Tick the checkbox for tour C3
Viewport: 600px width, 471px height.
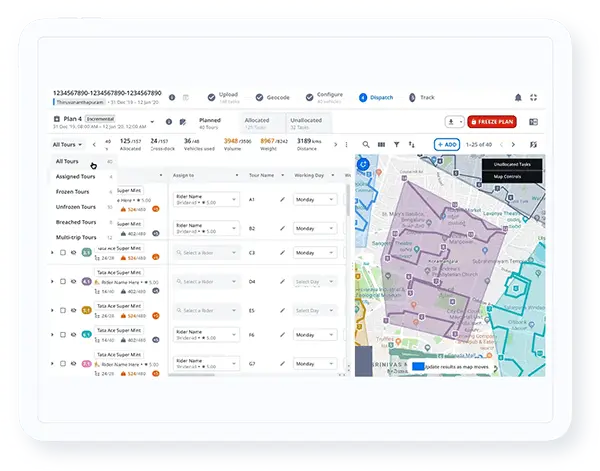tap(63, 253)
